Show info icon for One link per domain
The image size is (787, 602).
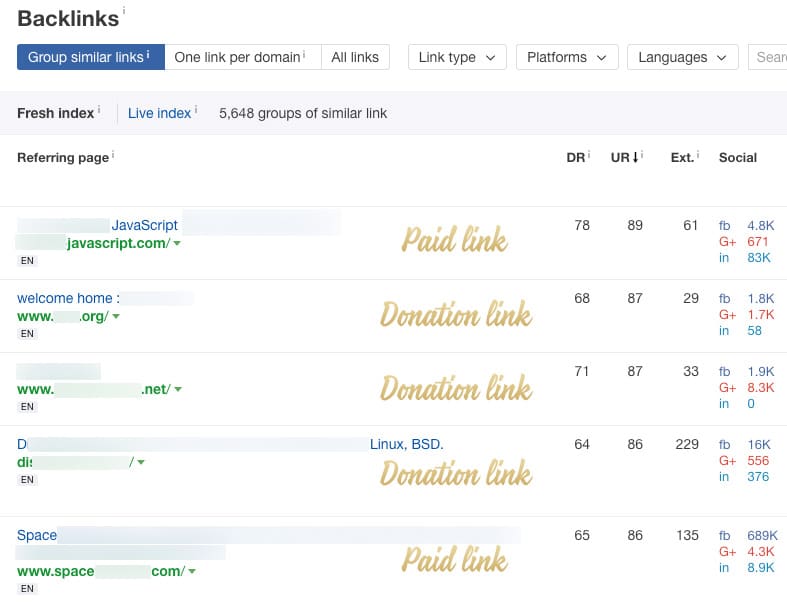point(304,54)
